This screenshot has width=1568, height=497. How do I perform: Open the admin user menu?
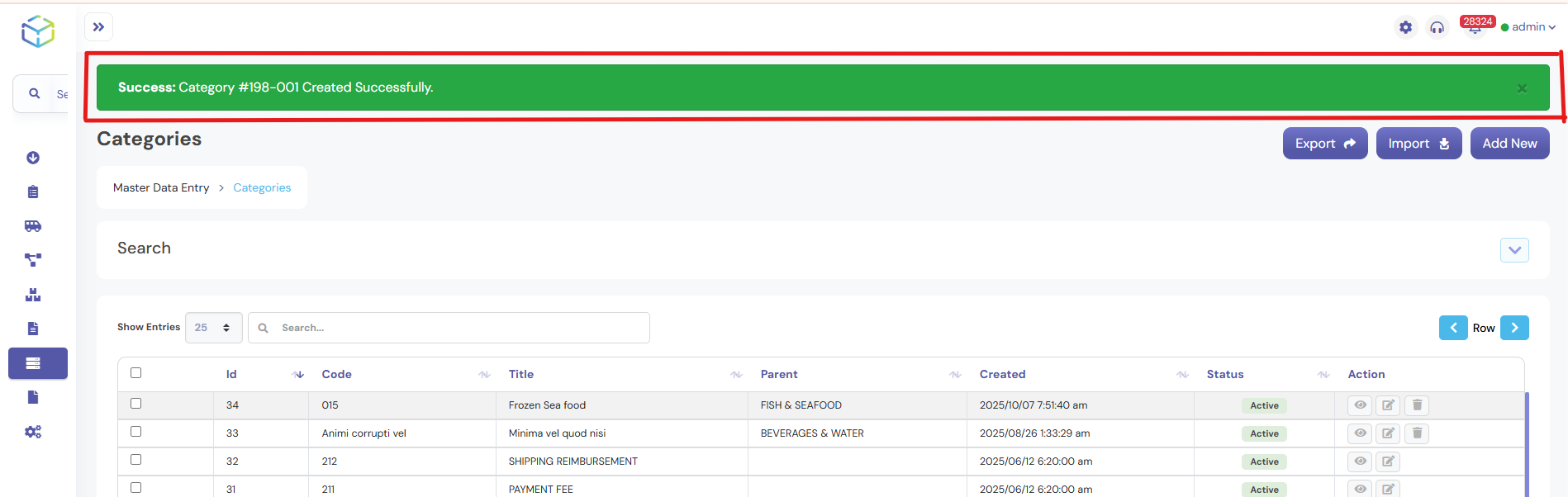tap(1528, 27)
